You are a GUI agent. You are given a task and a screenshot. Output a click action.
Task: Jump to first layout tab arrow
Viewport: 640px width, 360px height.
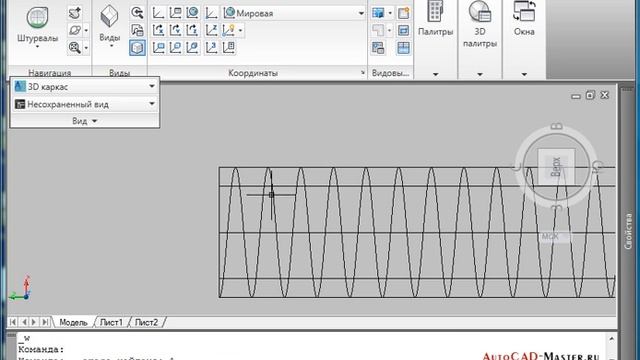pos(13,322)
